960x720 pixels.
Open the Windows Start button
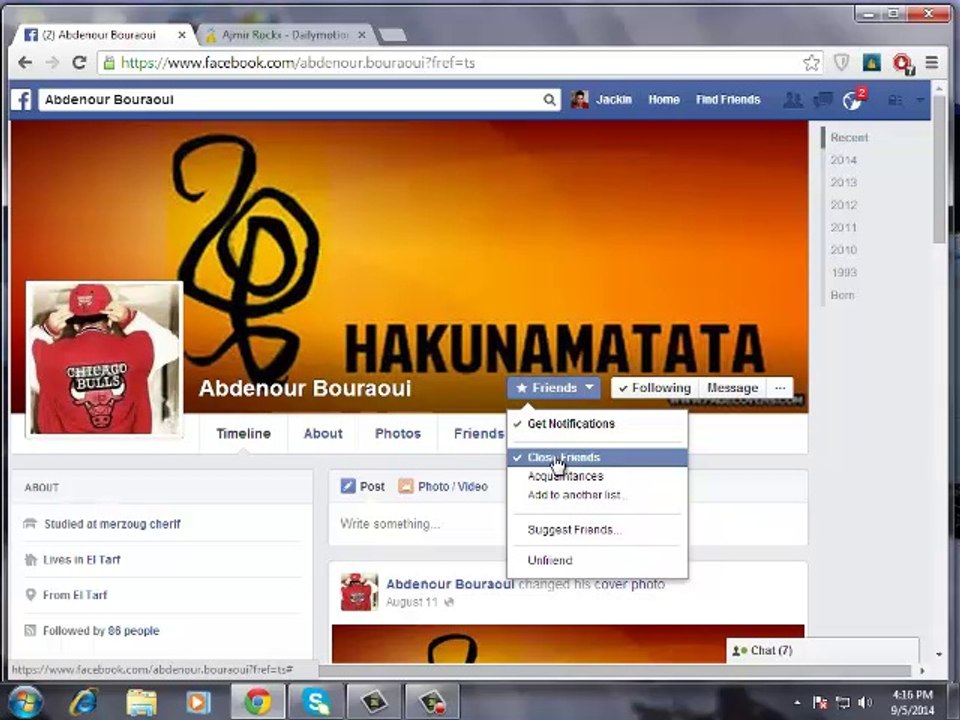[x=24, y=702]
